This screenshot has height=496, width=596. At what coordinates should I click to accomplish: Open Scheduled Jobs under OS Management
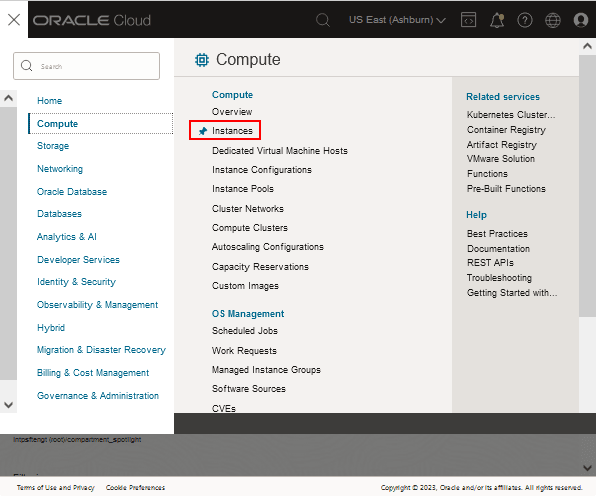(x=245, y=331)
